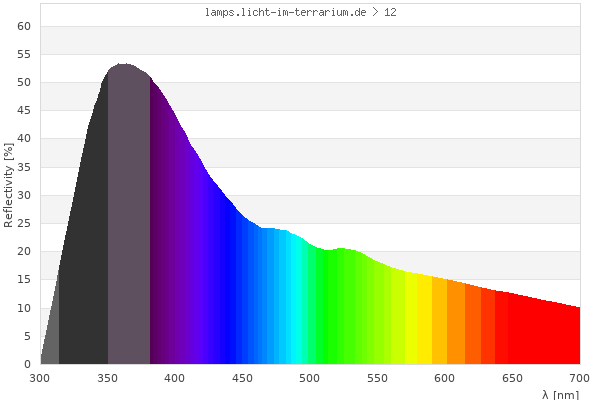
Task: Click the Reflectivity [%] y-axis label
Action: pos(9,185)
